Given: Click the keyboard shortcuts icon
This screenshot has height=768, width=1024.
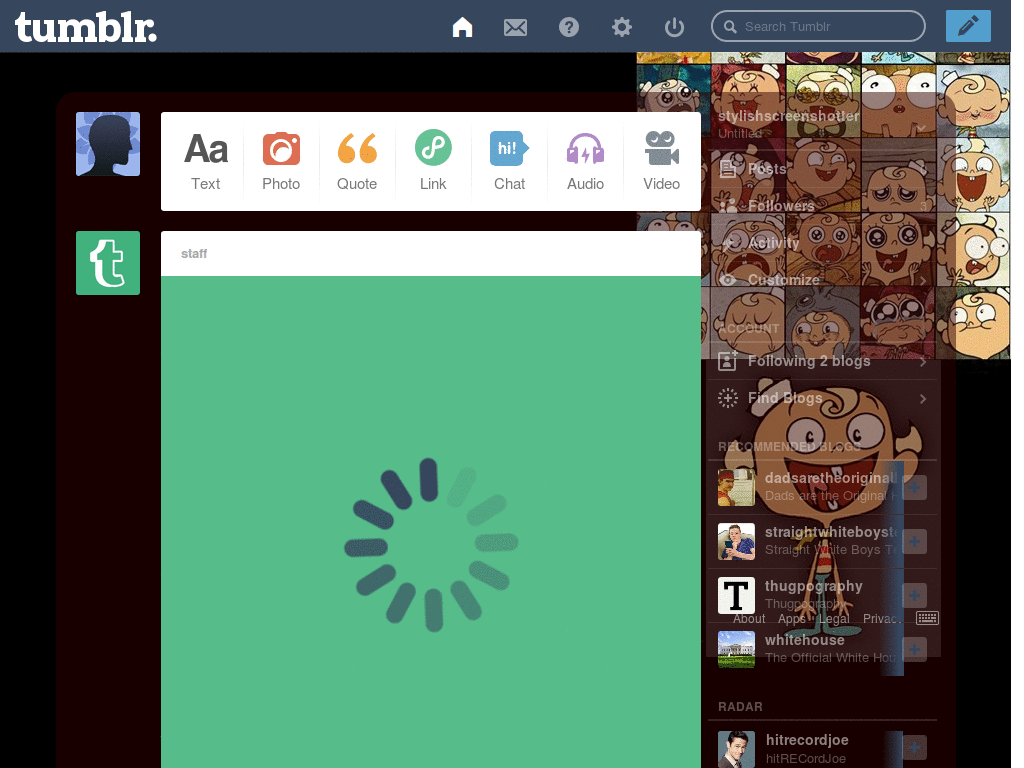Looking at the screenshot, I should pyautogui.click(x=927, y=618).
